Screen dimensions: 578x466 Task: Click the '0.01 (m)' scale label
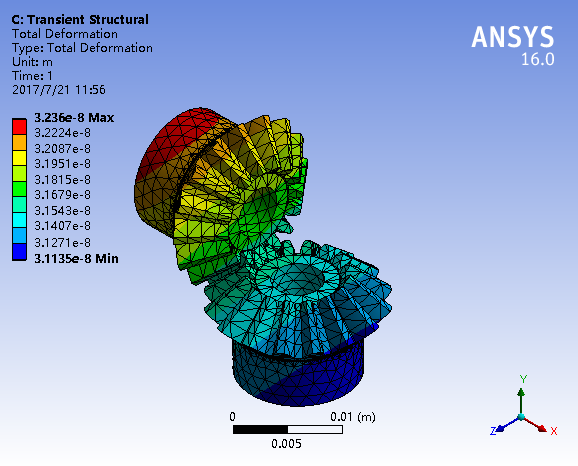353,417
